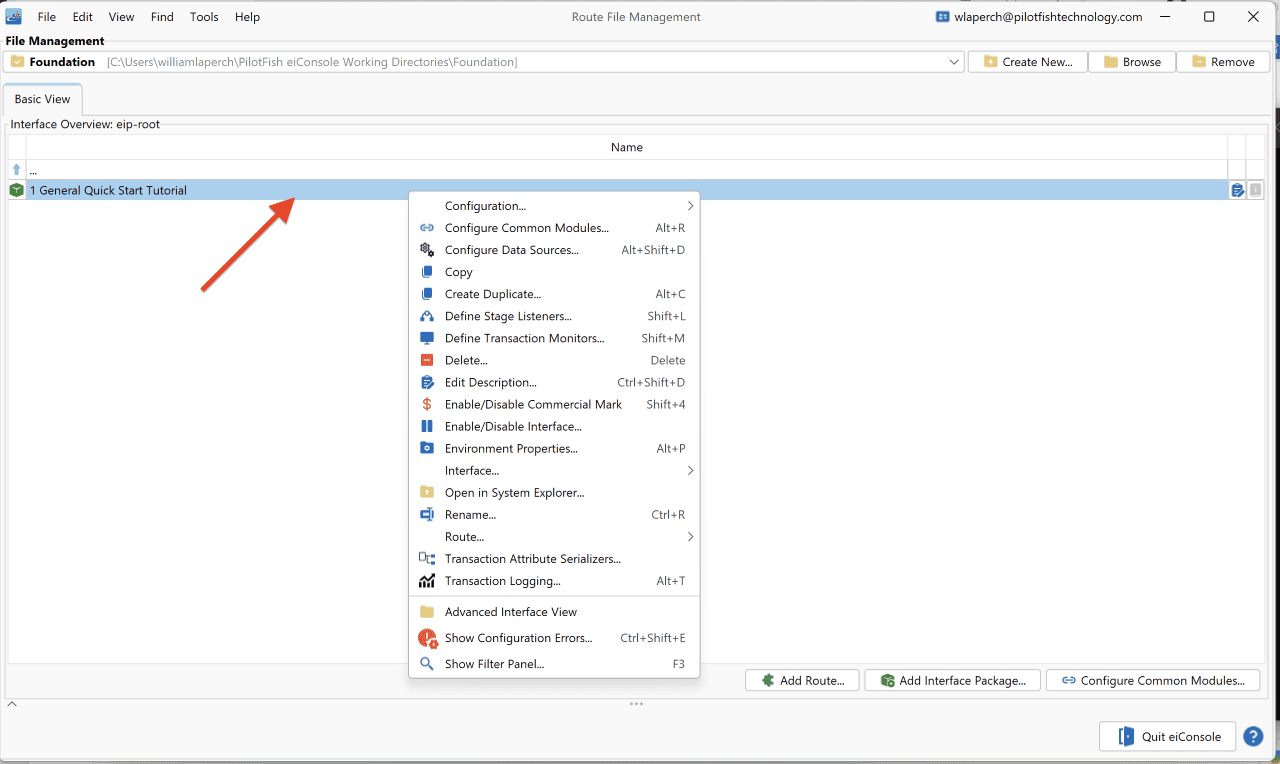Screen dimensions: 1280x764
Task: Click the edit description icon on tutorial row
Action: [x=1237, y=190]
